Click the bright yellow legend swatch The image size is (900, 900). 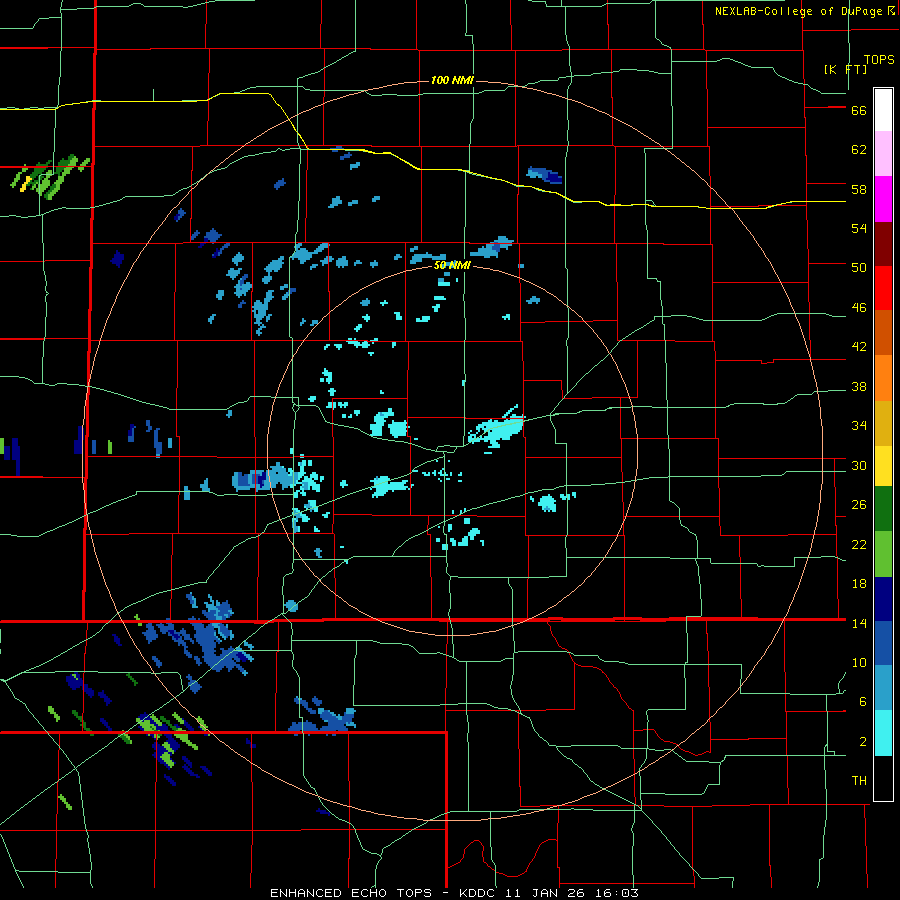click(883, 466)
